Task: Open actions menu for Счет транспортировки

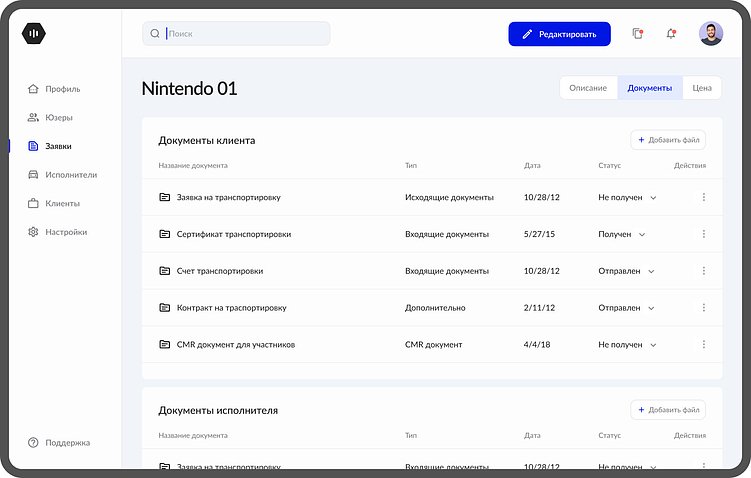Action: (704, 271)
